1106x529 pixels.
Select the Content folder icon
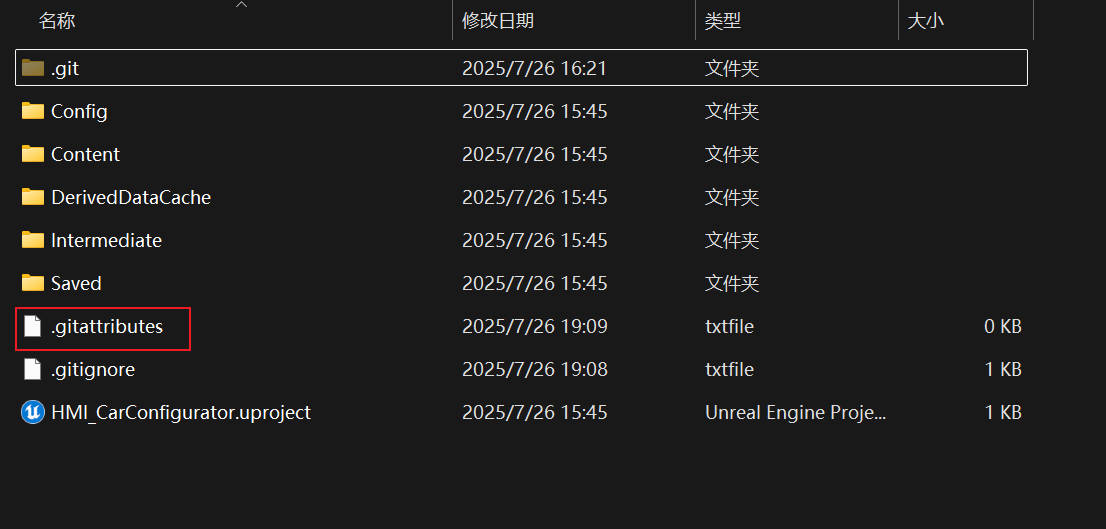pos(32,154)
